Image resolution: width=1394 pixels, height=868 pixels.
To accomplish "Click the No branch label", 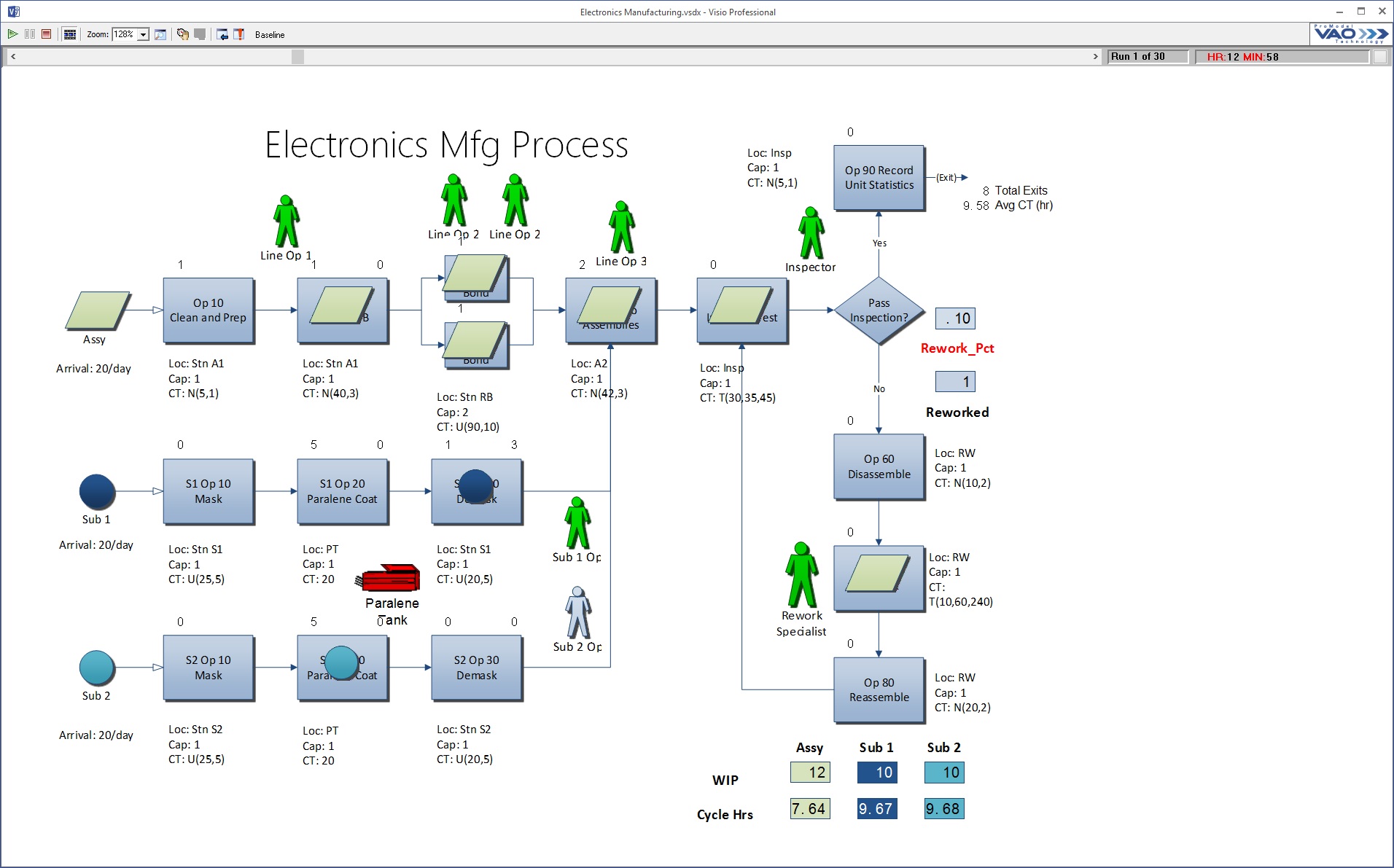I will (879, 389).
